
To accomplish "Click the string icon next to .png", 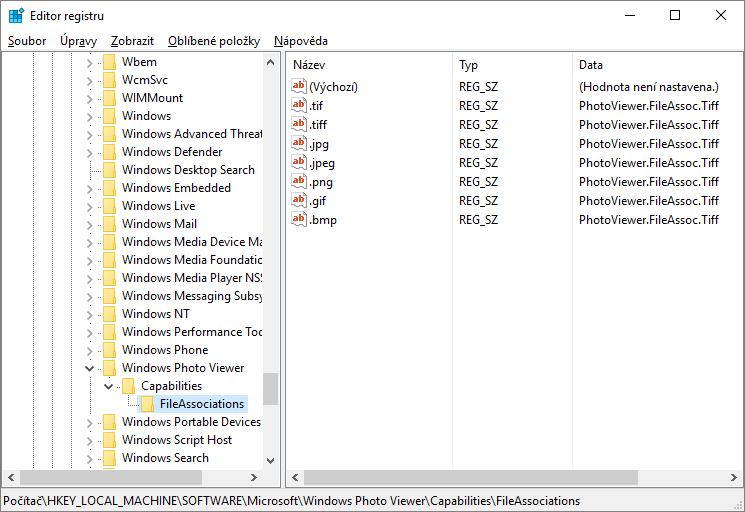I will [x=298, y=181].
